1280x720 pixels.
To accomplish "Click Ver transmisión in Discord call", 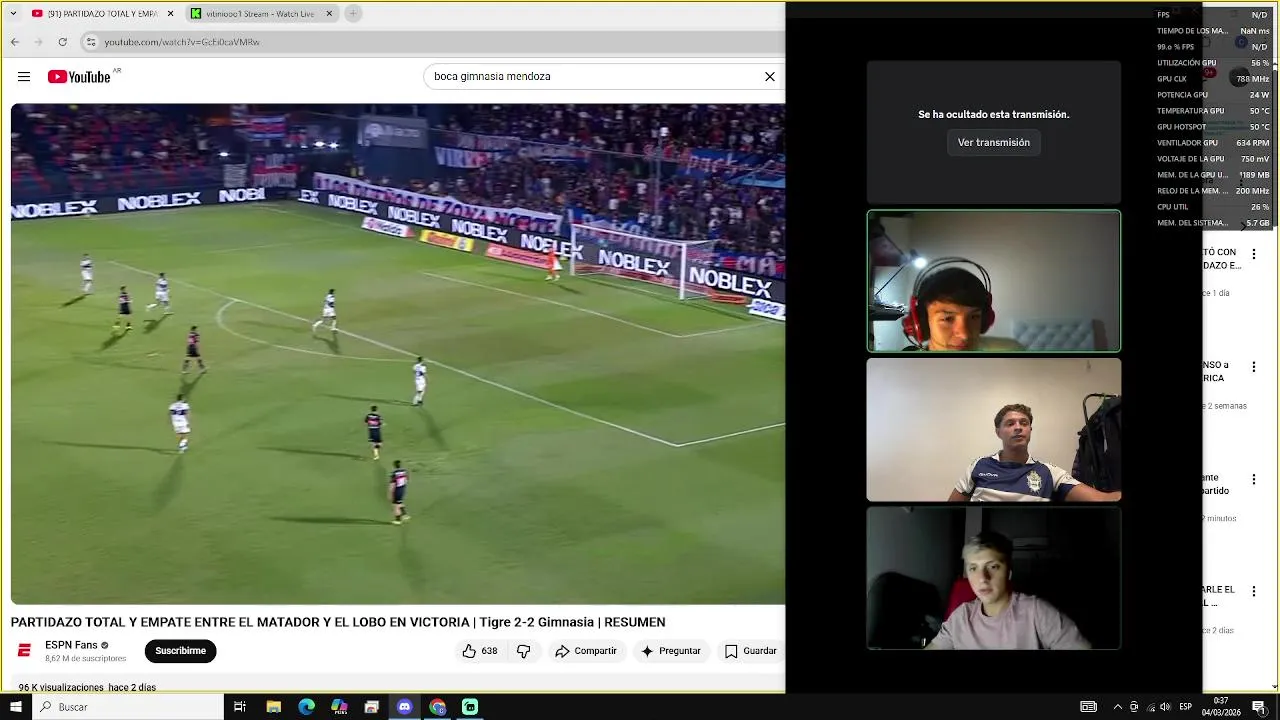I will tap(994, 143).
